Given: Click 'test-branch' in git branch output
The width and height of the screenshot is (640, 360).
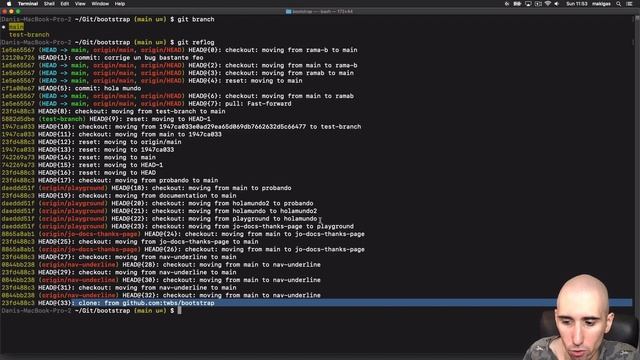Looking at the screenshot, I should click(29, 35).
